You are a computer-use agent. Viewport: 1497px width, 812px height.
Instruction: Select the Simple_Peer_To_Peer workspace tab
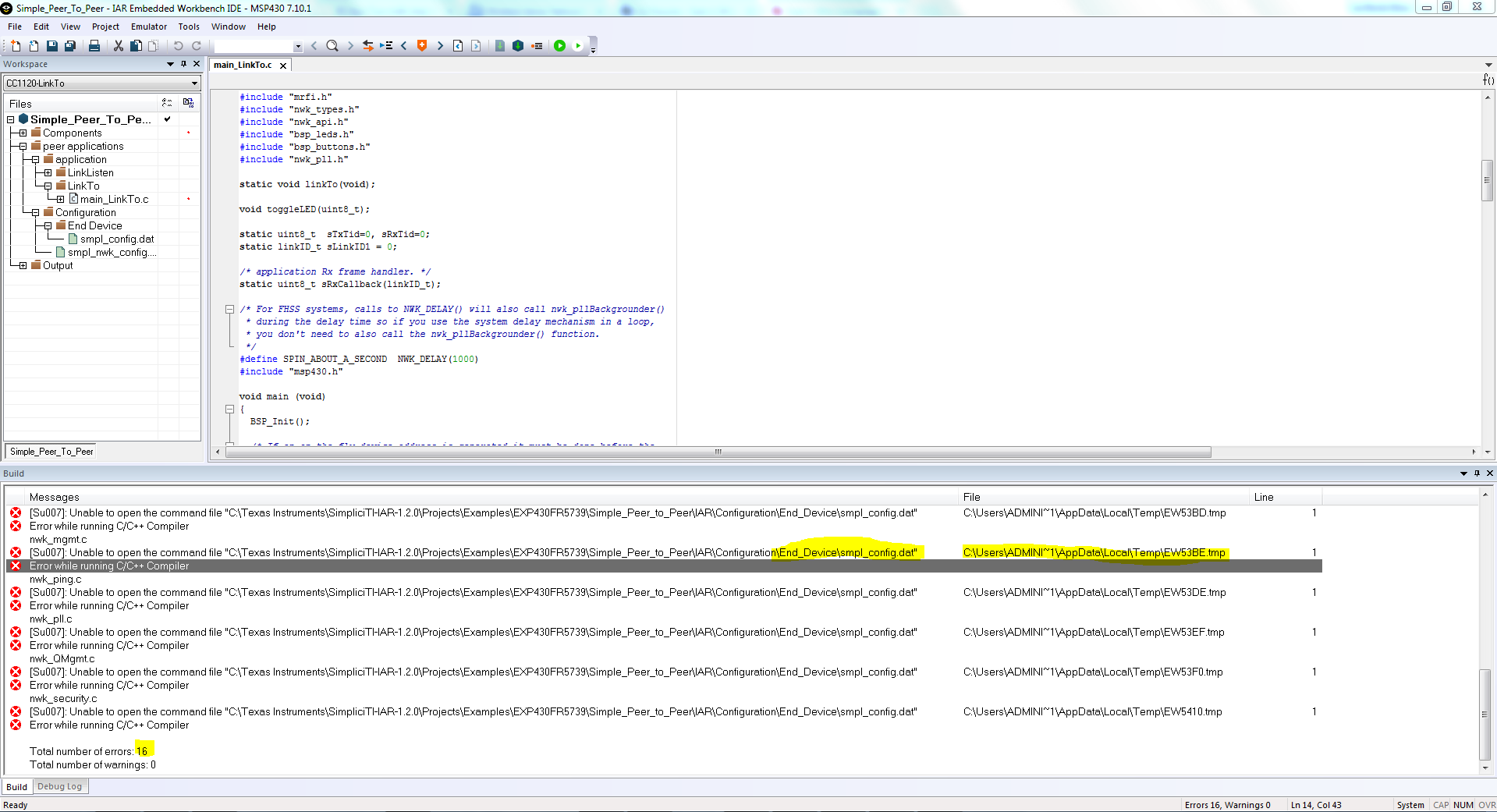(51, 452)
